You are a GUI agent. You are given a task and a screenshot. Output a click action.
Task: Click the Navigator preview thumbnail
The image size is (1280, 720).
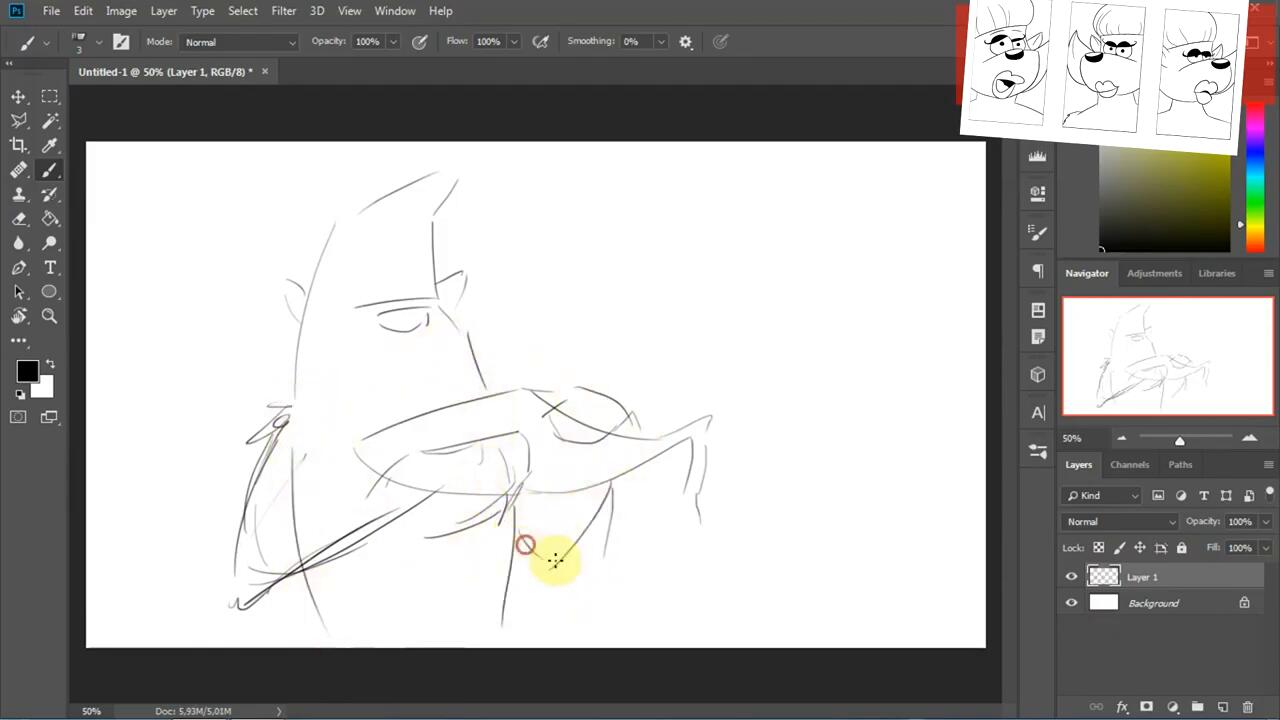[1167, 356]
